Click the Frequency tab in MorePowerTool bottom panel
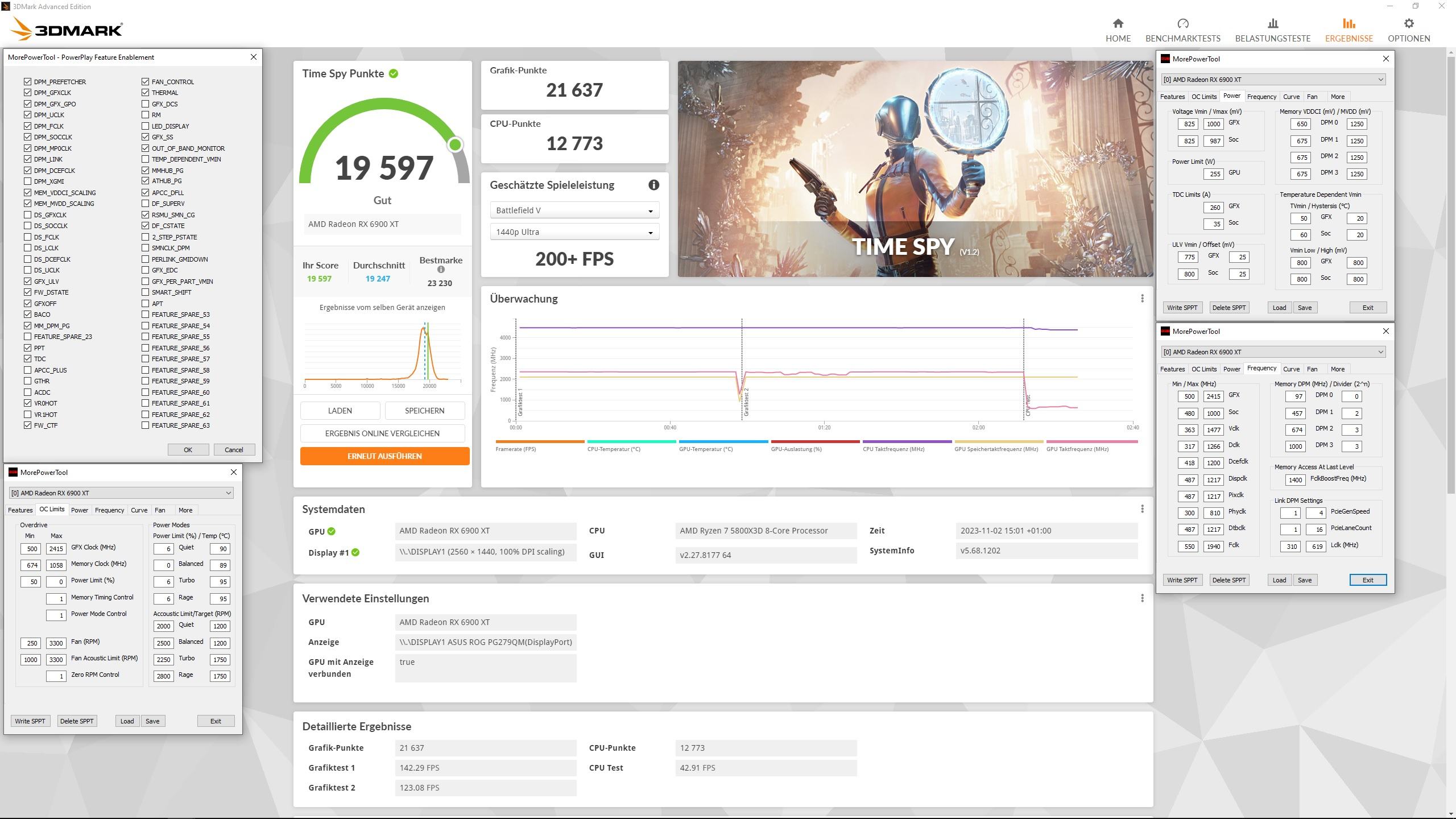The image size is (1456, 819). tap(109, 509)
